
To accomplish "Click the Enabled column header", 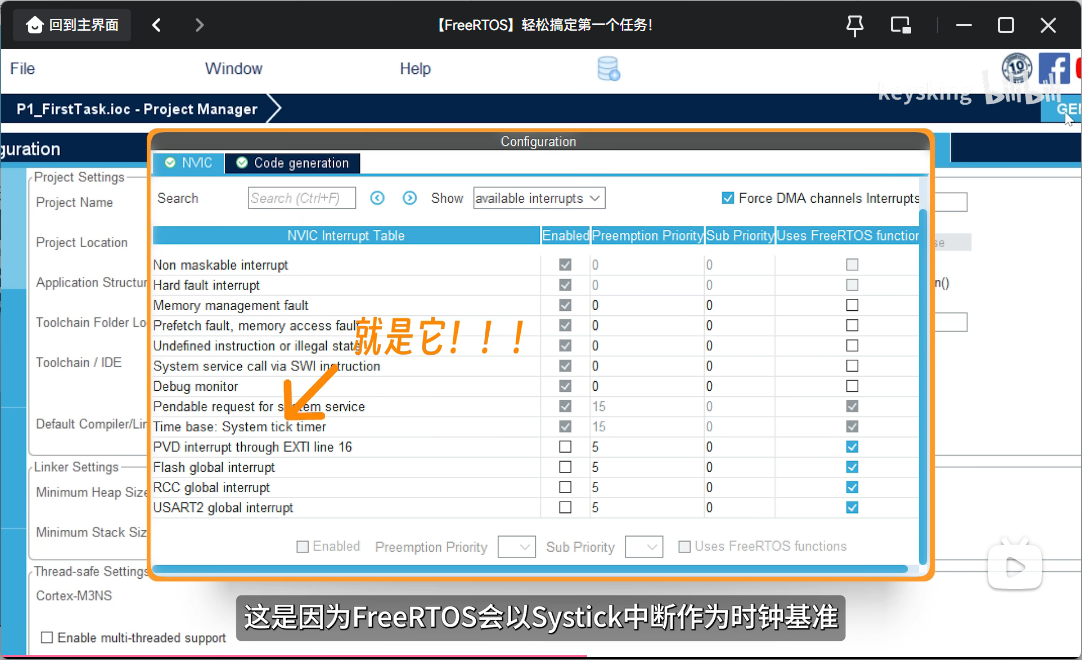I will click(x=566, y=235).
